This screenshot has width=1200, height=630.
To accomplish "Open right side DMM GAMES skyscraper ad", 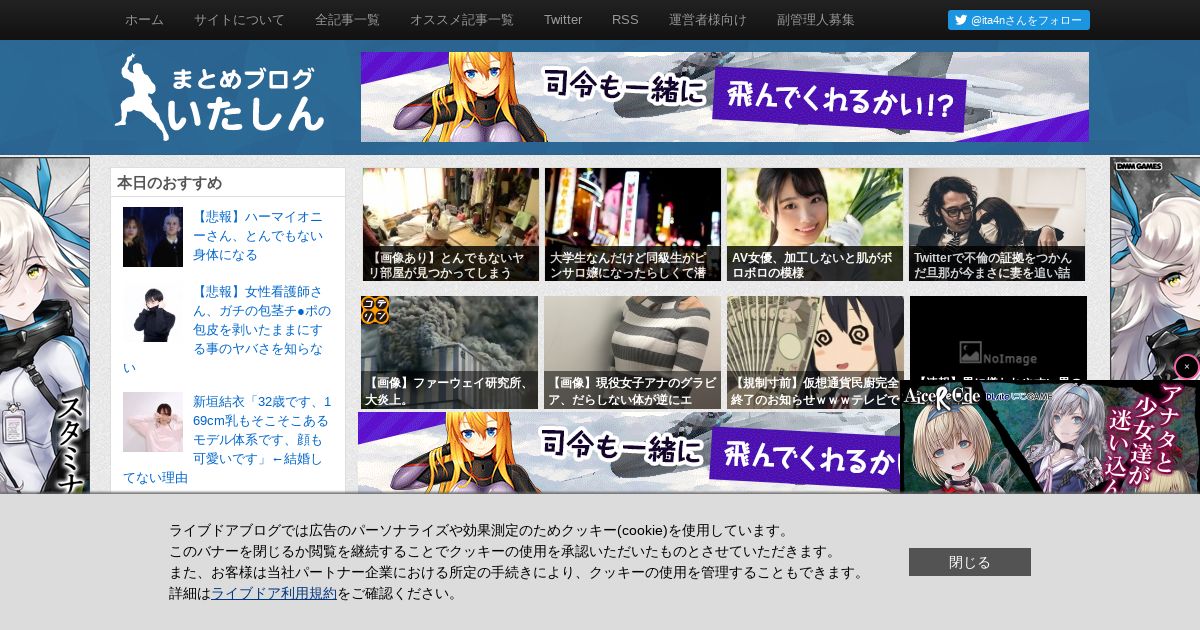I will pyautogui.click(x=1155, y=268).
